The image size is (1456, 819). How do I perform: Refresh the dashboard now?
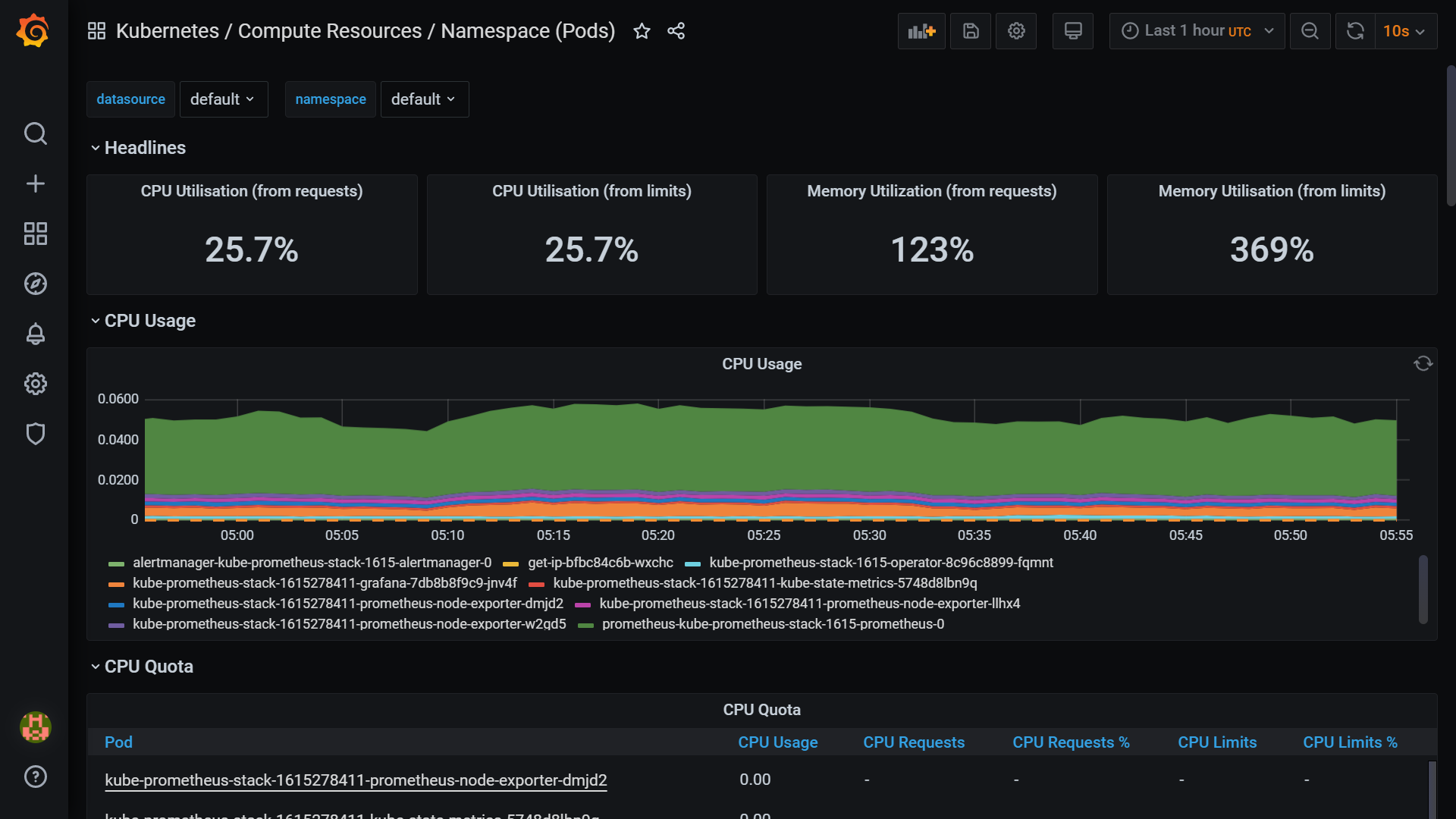click(x=1355, y=31)
